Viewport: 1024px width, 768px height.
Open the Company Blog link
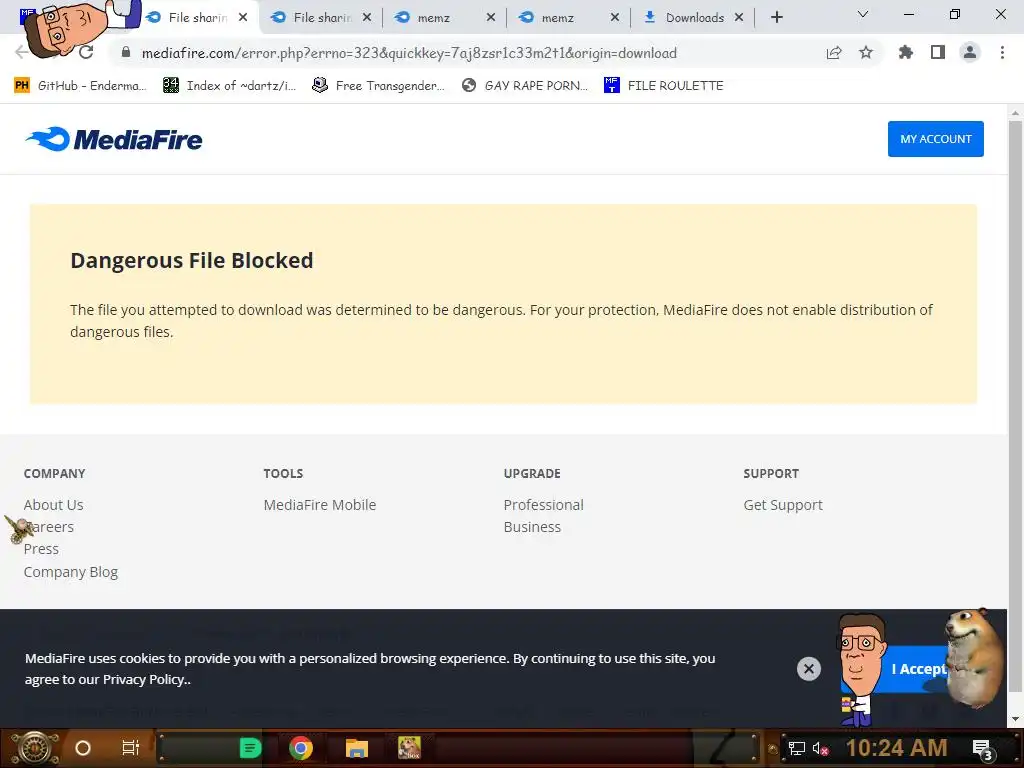pyautogui.click(x=71, y=572)
